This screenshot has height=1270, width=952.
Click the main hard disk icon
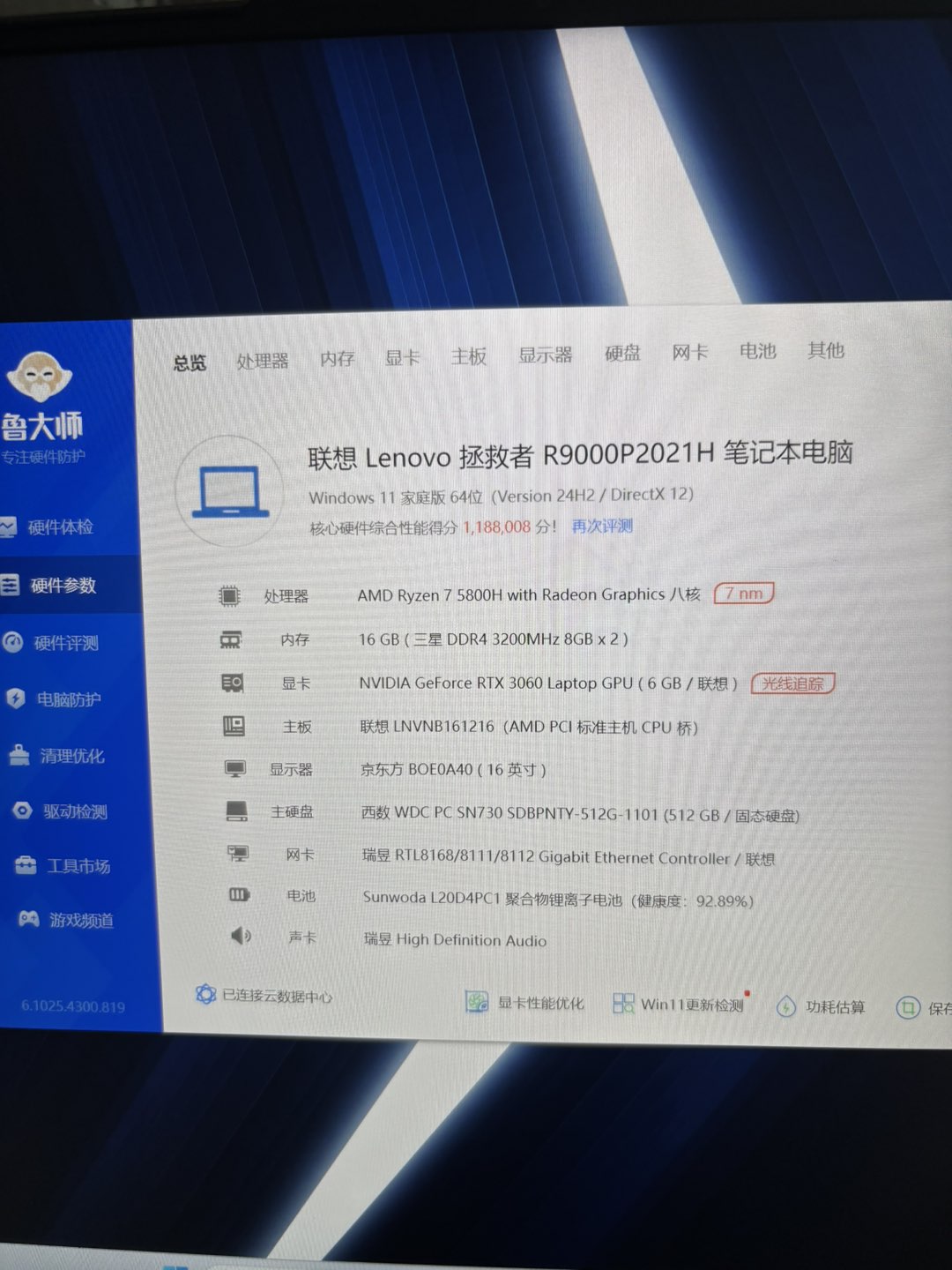[236, 811]
